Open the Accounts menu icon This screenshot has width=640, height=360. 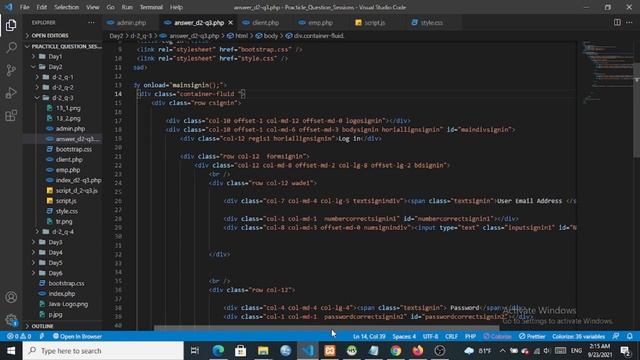(x=11, y=297)
